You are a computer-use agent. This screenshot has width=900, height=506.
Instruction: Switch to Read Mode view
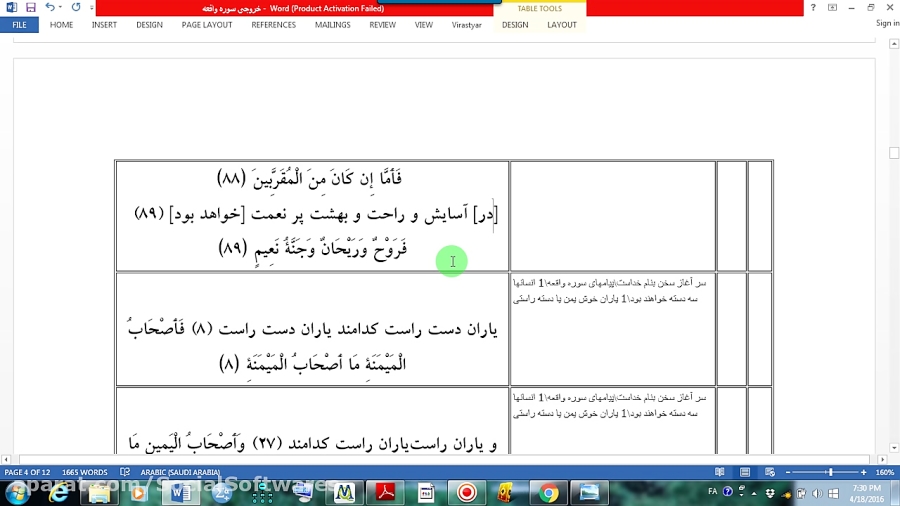coord(719,472)
